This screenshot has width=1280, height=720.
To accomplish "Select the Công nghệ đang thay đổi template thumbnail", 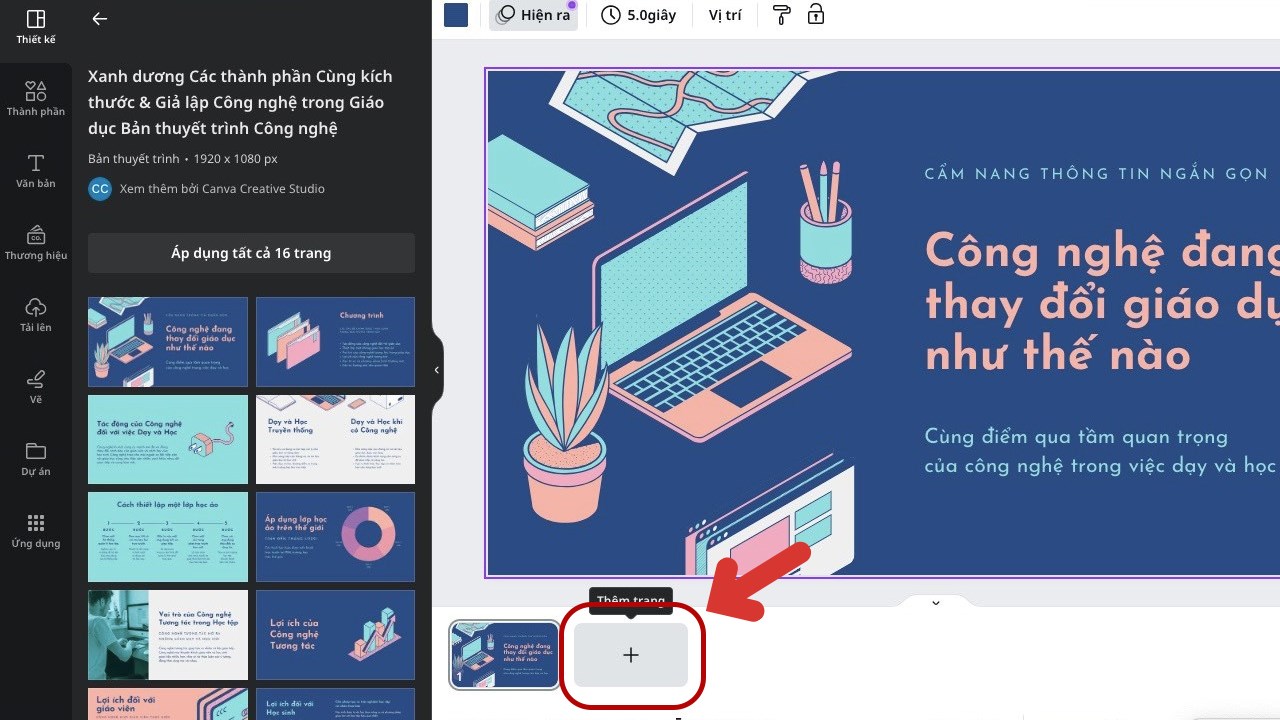I will 168,342.
